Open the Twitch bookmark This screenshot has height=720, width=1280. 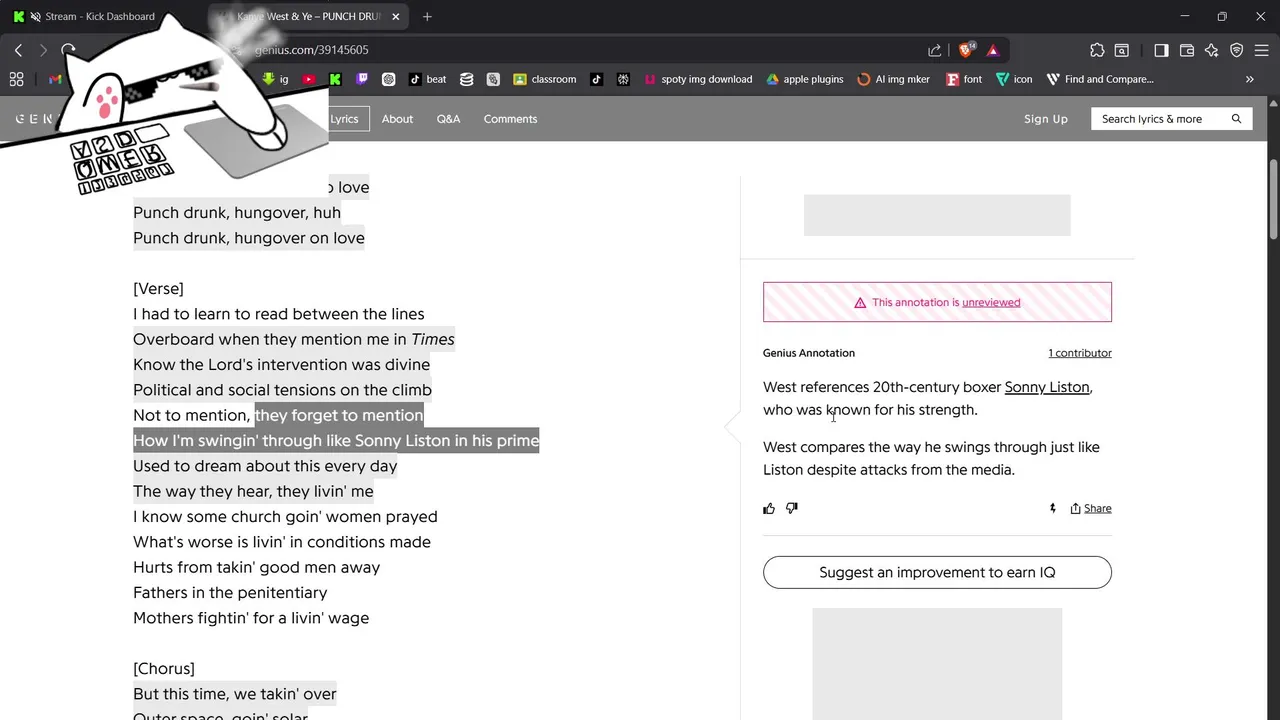(x=362, y=79)
